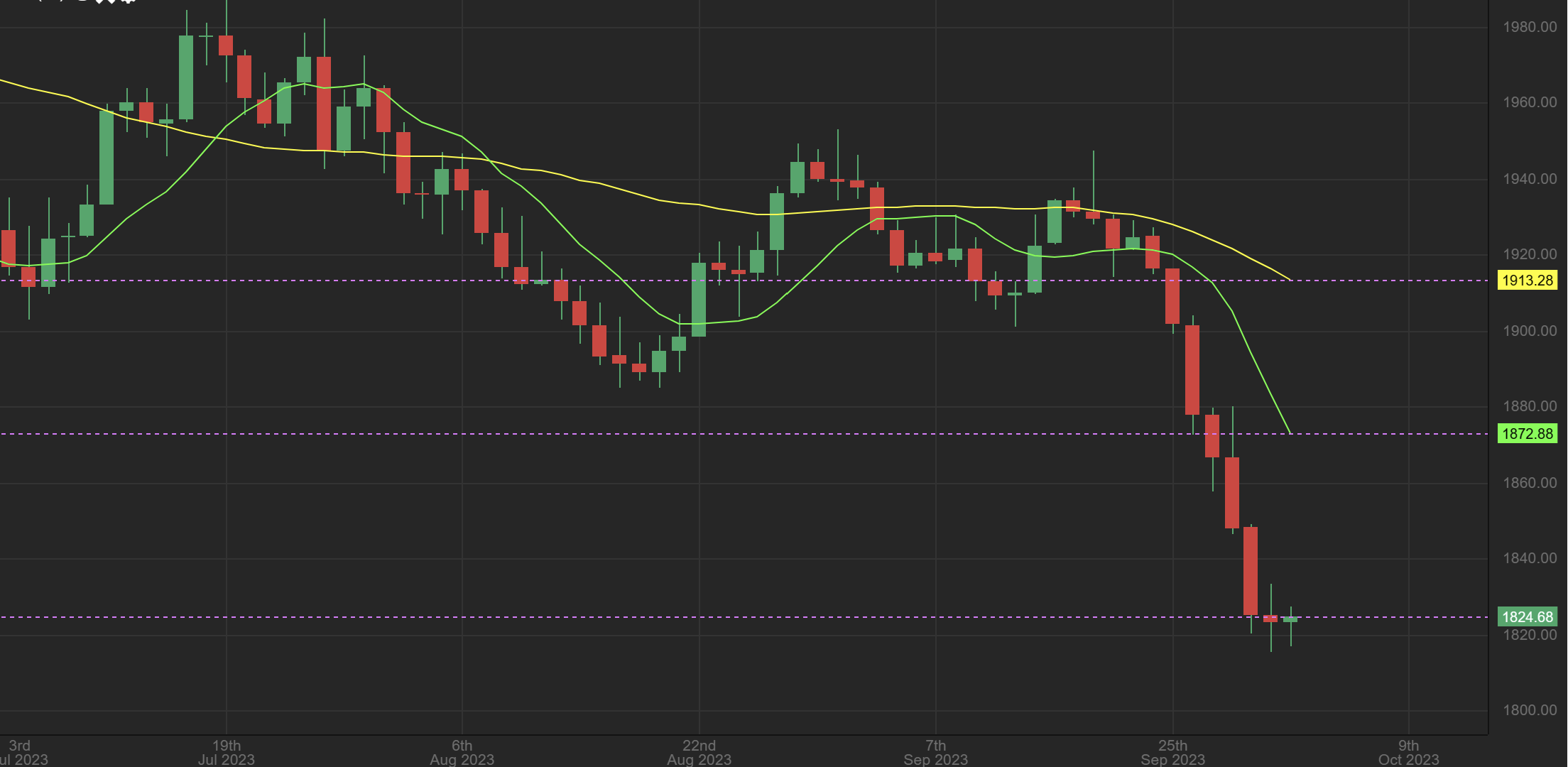Click the 1940.00 price axis label

tap(1530, 179)
